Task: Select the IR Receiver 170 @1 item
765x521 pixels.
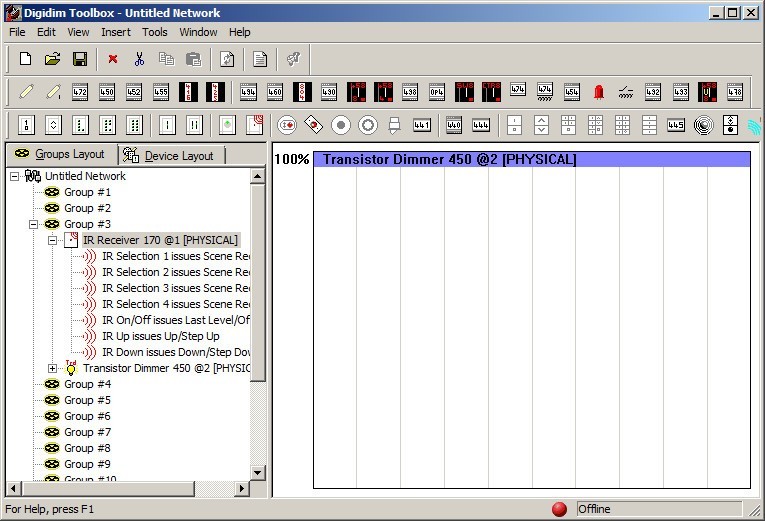Action: pyautogui.click(x=161, y=240)
